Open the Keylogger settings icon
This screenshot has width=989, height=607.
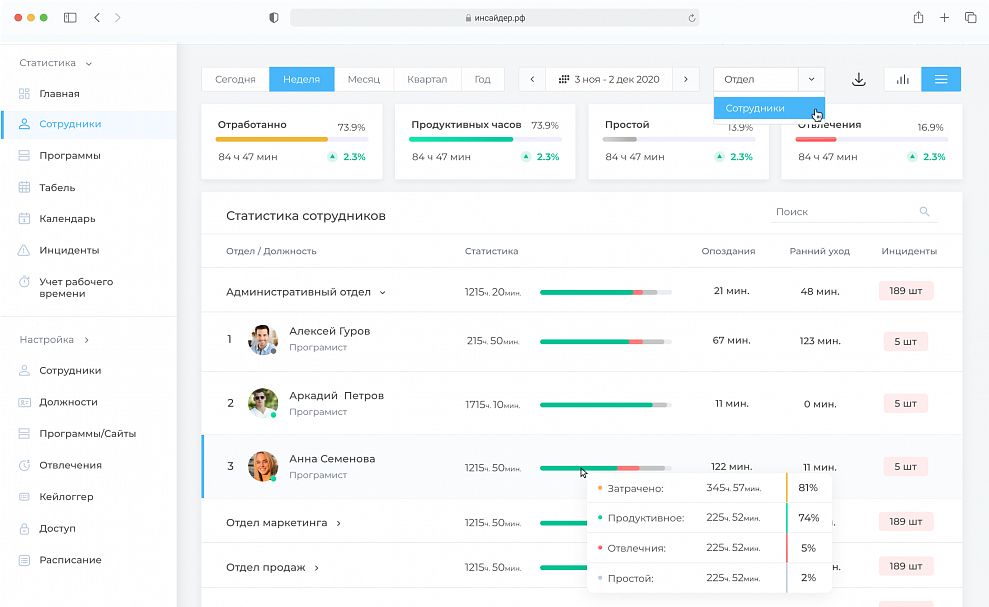click(x=24, y=497)
